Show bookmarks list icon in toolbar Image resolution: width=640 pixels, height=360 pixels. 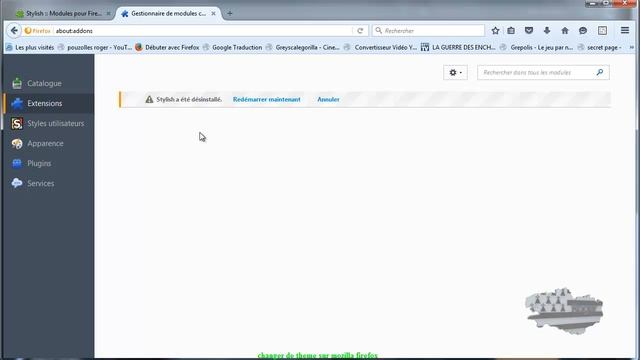coord(511,31)
